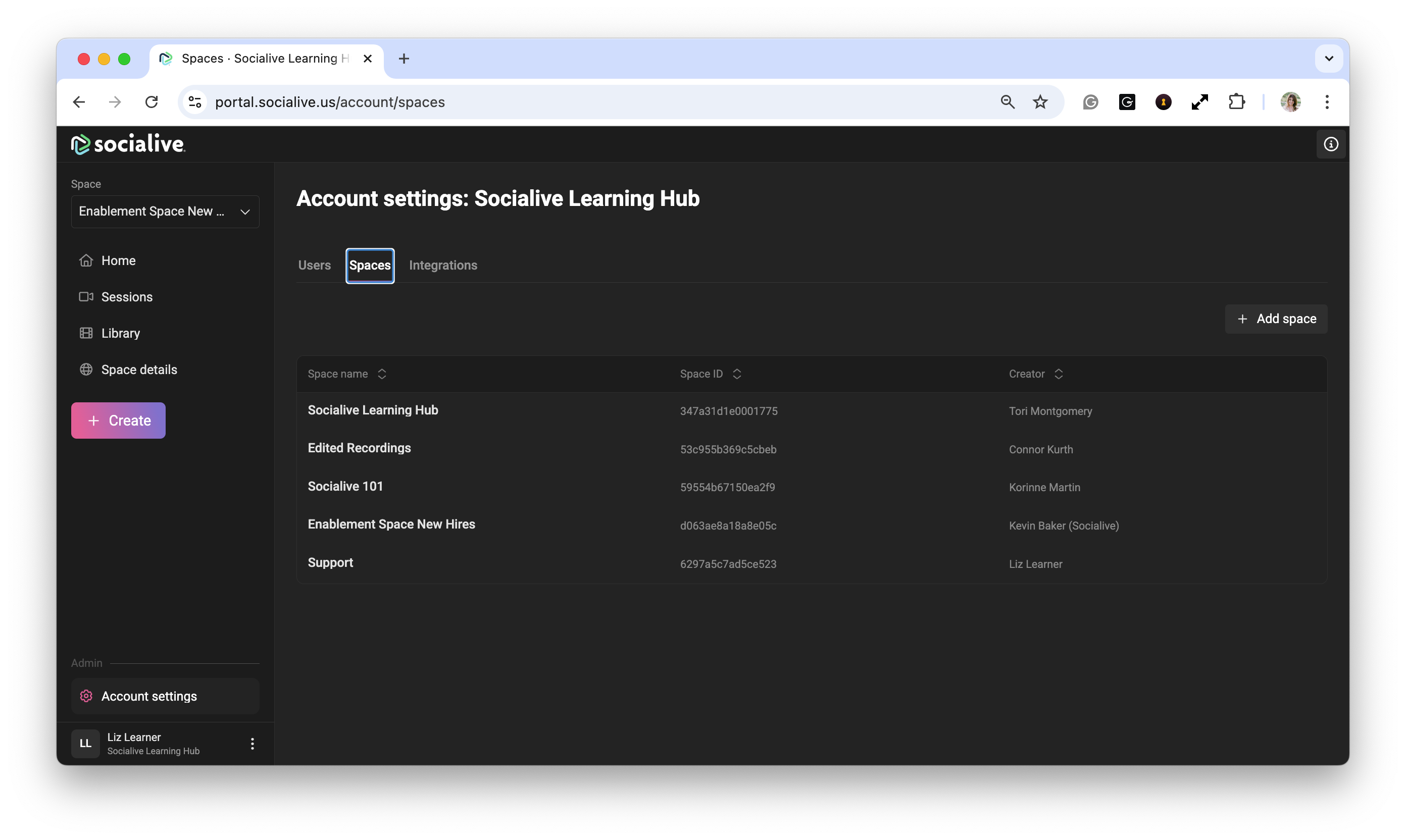This screenshot has width=1406, height=840.
Task: Switch to the Integrations tab
Action: (443, 265)
